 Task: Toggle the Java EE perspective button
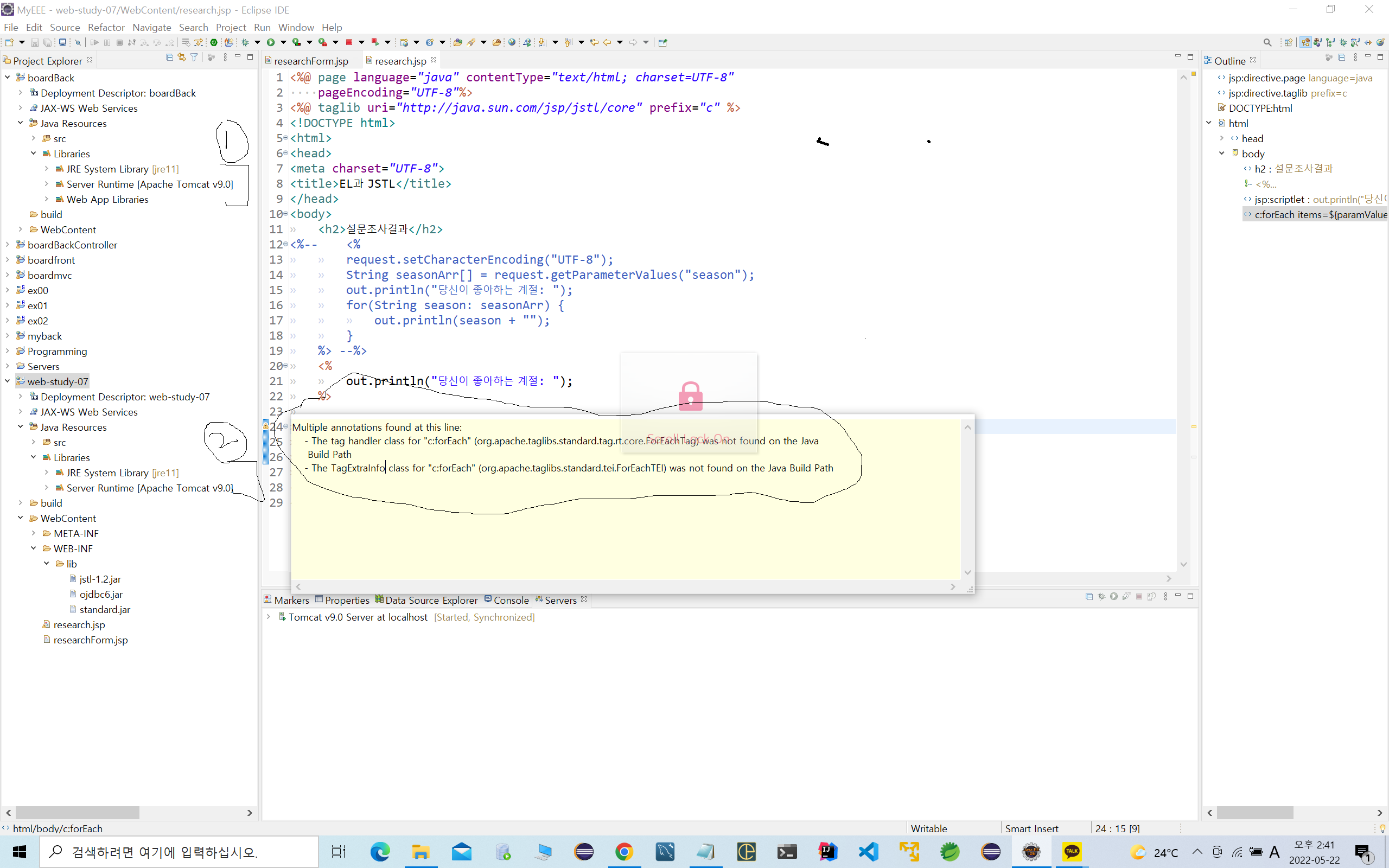1305,42
